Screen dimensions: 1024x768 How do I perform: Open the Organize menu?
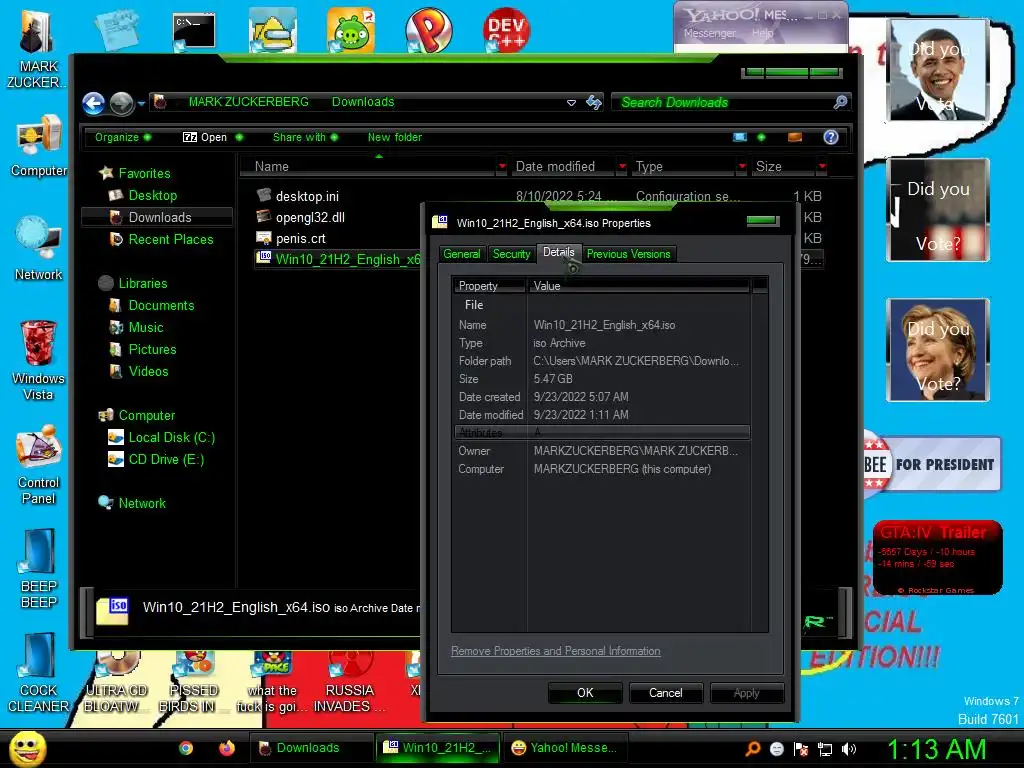point(123,137)
